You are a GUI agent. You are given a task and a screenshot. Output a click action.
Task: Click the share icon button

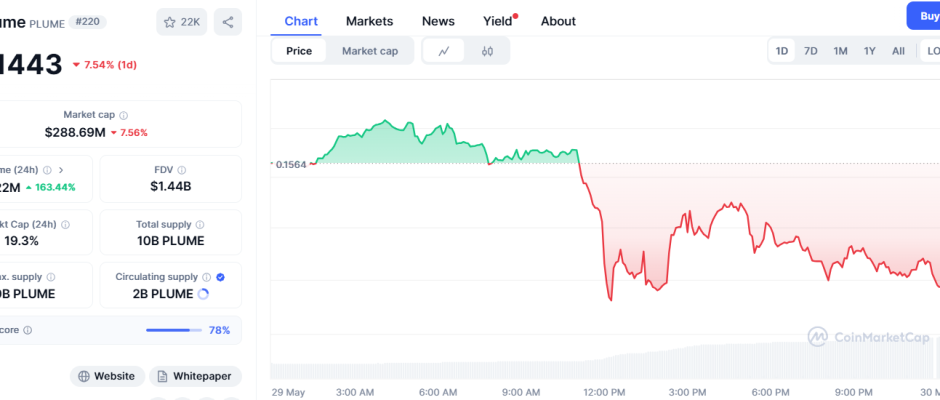coord(228,22)
